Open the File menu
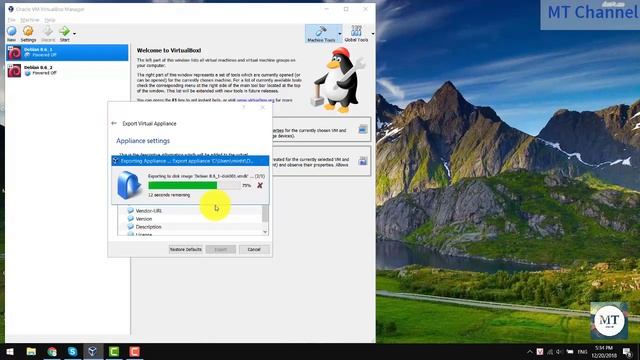The height and width of the screenshot is (360, 640). [x=11, y=20]
